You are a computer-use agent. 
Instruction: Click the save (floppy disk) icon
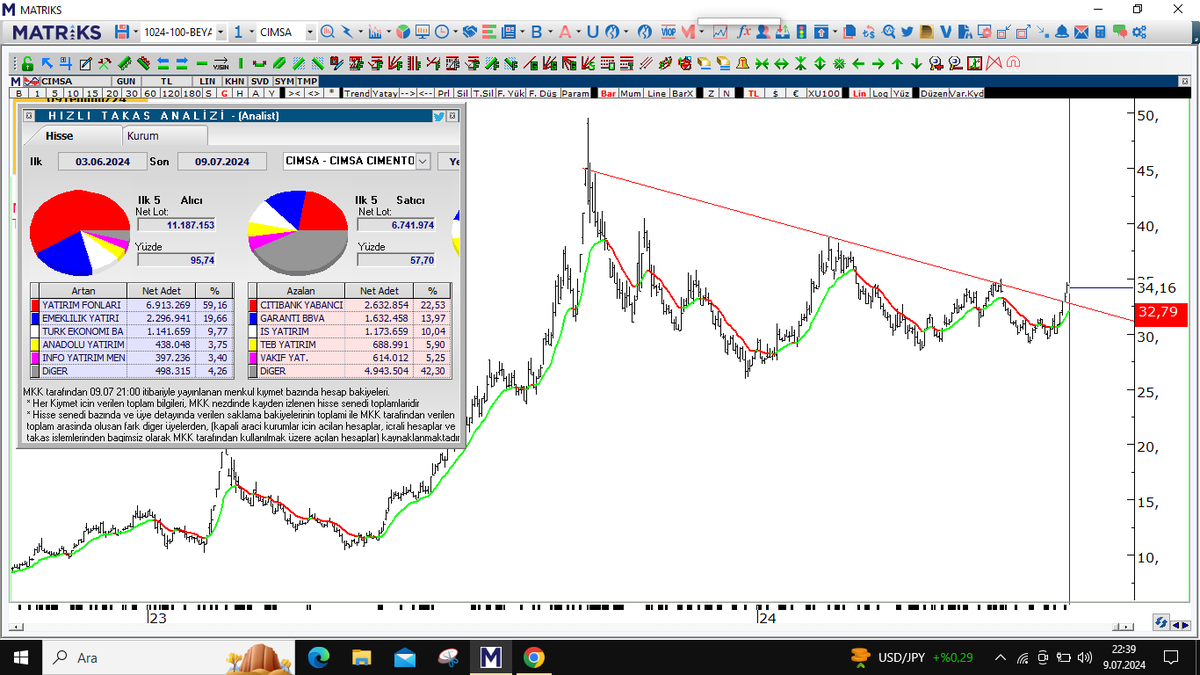click(121, 32)
